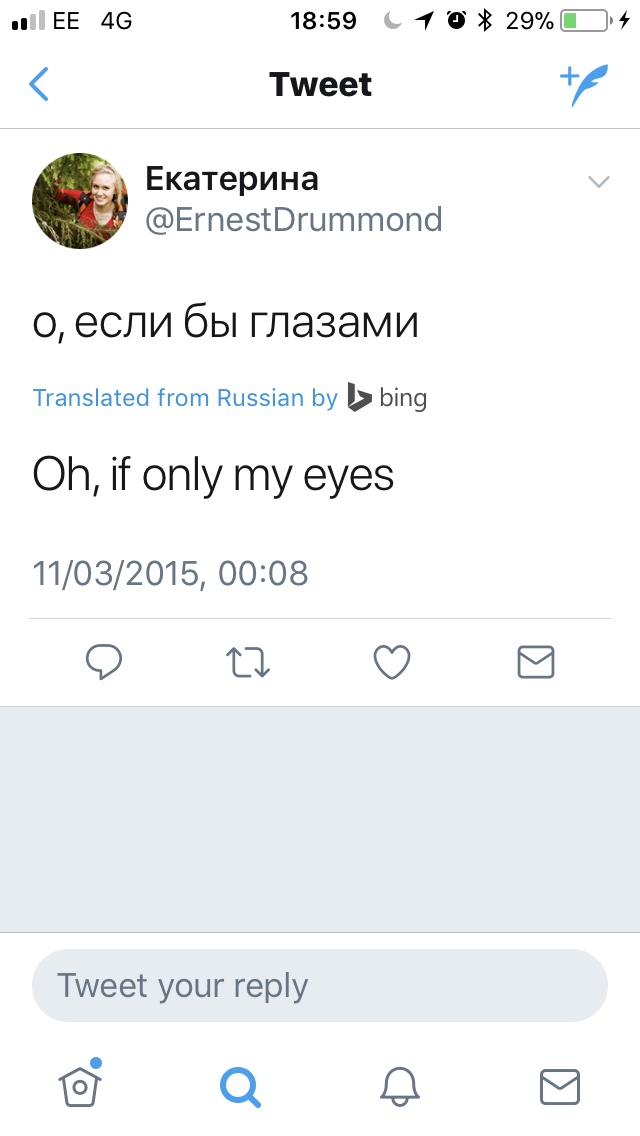The width and height of the screenshot is (640, 1136).
Task: Tap 'Translated from Russian by' link
Action: click(185, 398)
